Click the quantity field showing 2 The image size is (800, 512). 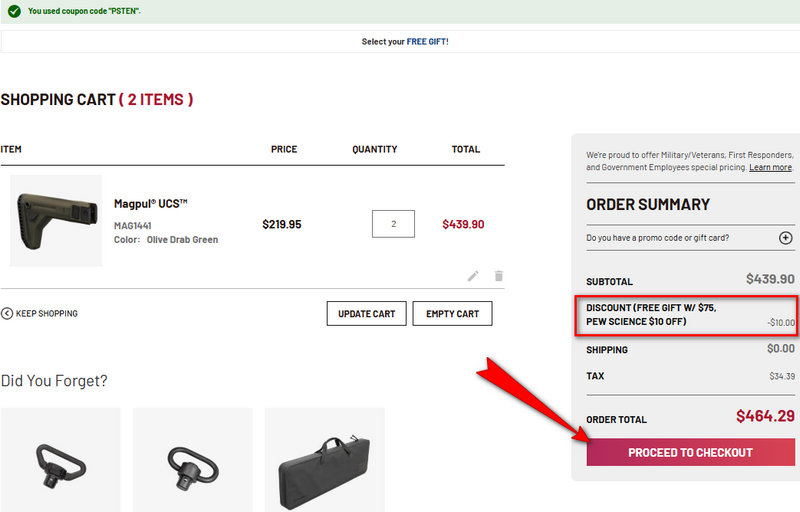393,224
